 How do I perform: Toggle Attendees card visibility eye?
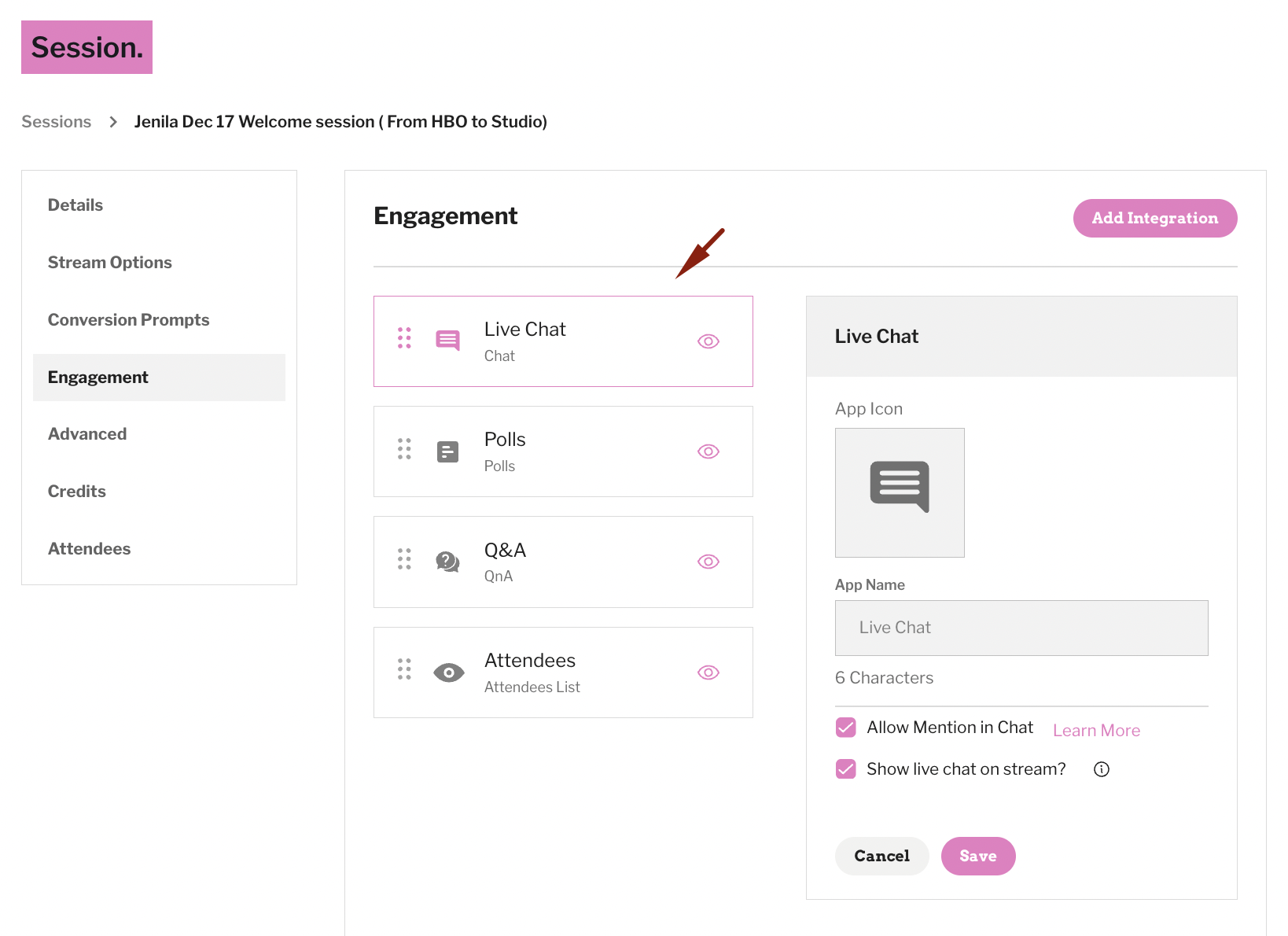click(708, 673)
